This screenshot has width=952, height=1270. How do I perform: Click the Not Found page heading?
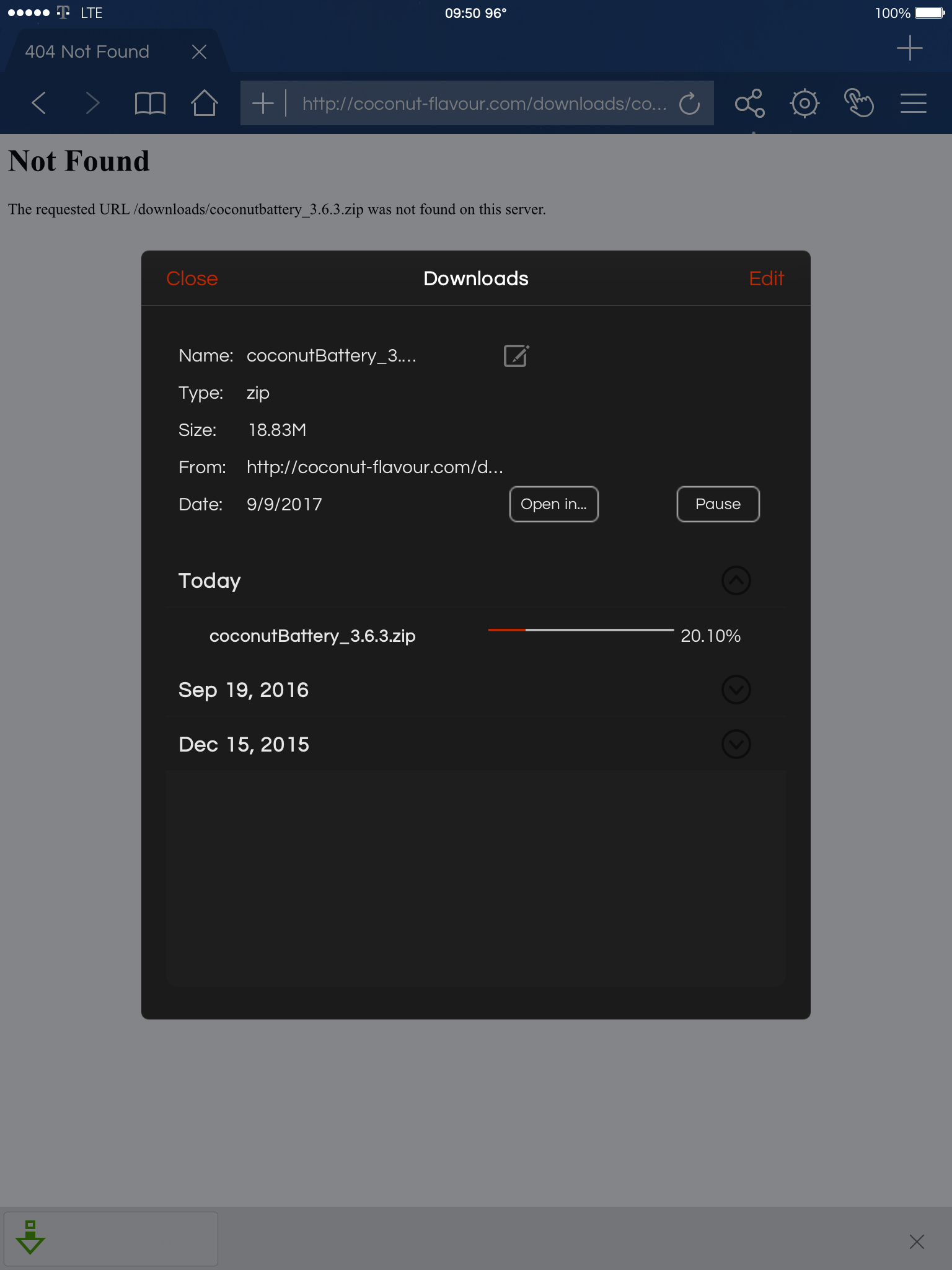tap(79, 161)
